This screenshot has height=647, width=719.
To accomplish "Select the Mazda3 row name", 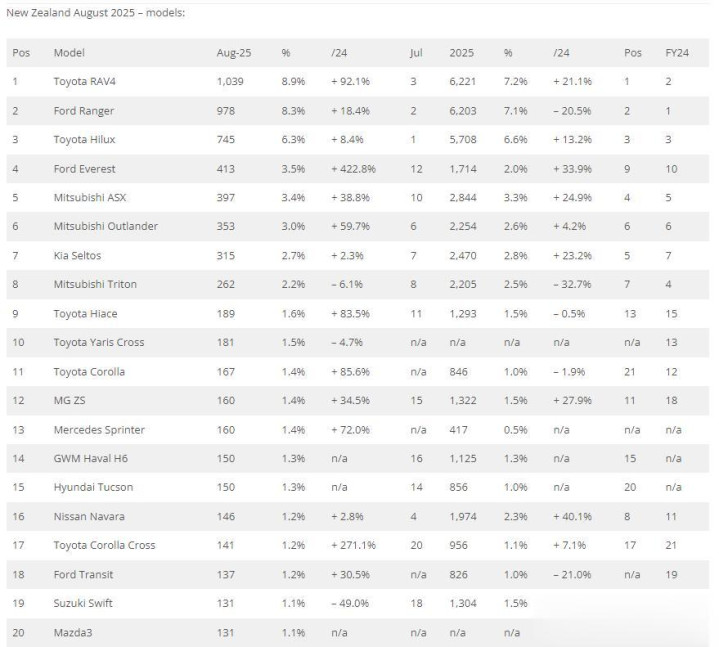I will coord(73,633).
